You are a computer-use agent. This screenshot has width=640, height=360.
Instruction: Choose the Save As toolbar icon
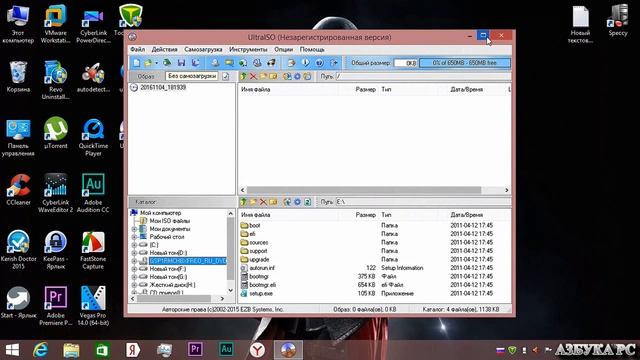[196, 63]
